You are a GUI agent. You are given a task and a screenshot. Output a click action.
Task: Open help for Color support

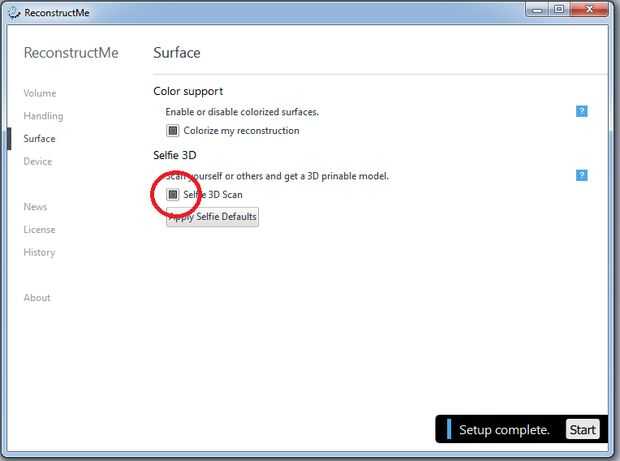pyautogui.click(x=581, y=111)
